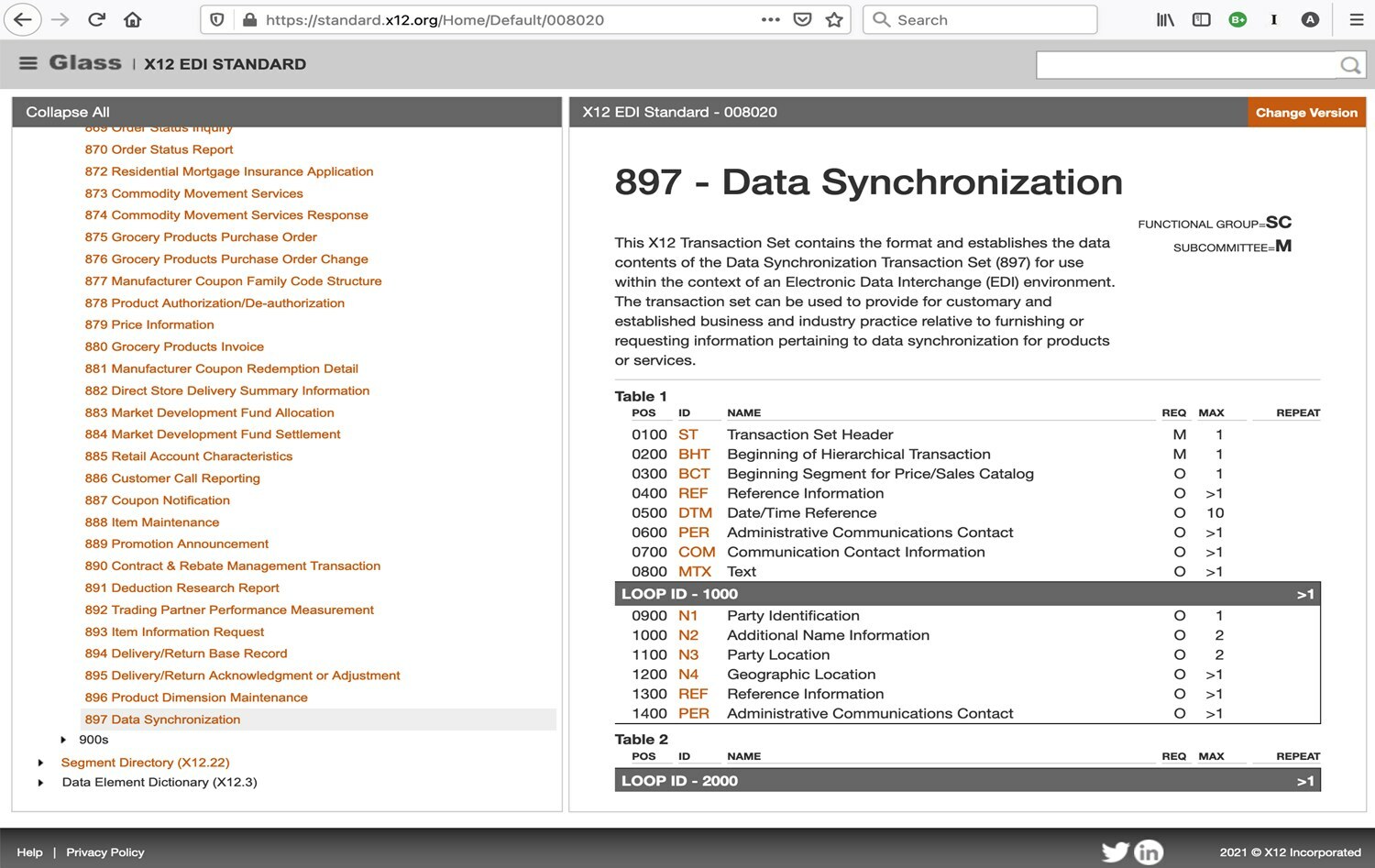Click the tracking protection shield icon
This screenshot has height=868, width=1375.
(217, 19)
